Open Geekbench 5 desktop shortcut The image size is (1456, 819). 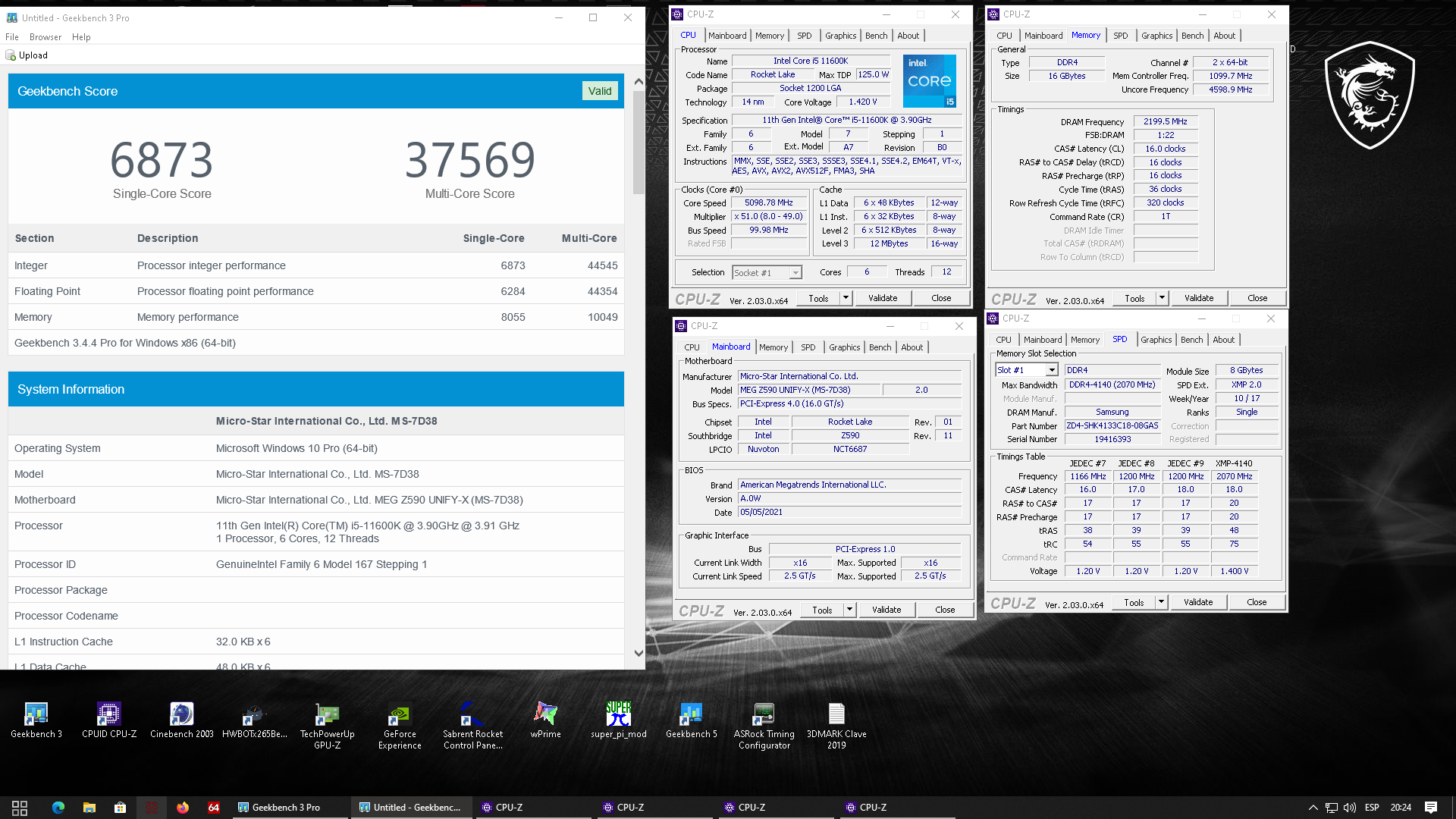[x=691, y=720]
